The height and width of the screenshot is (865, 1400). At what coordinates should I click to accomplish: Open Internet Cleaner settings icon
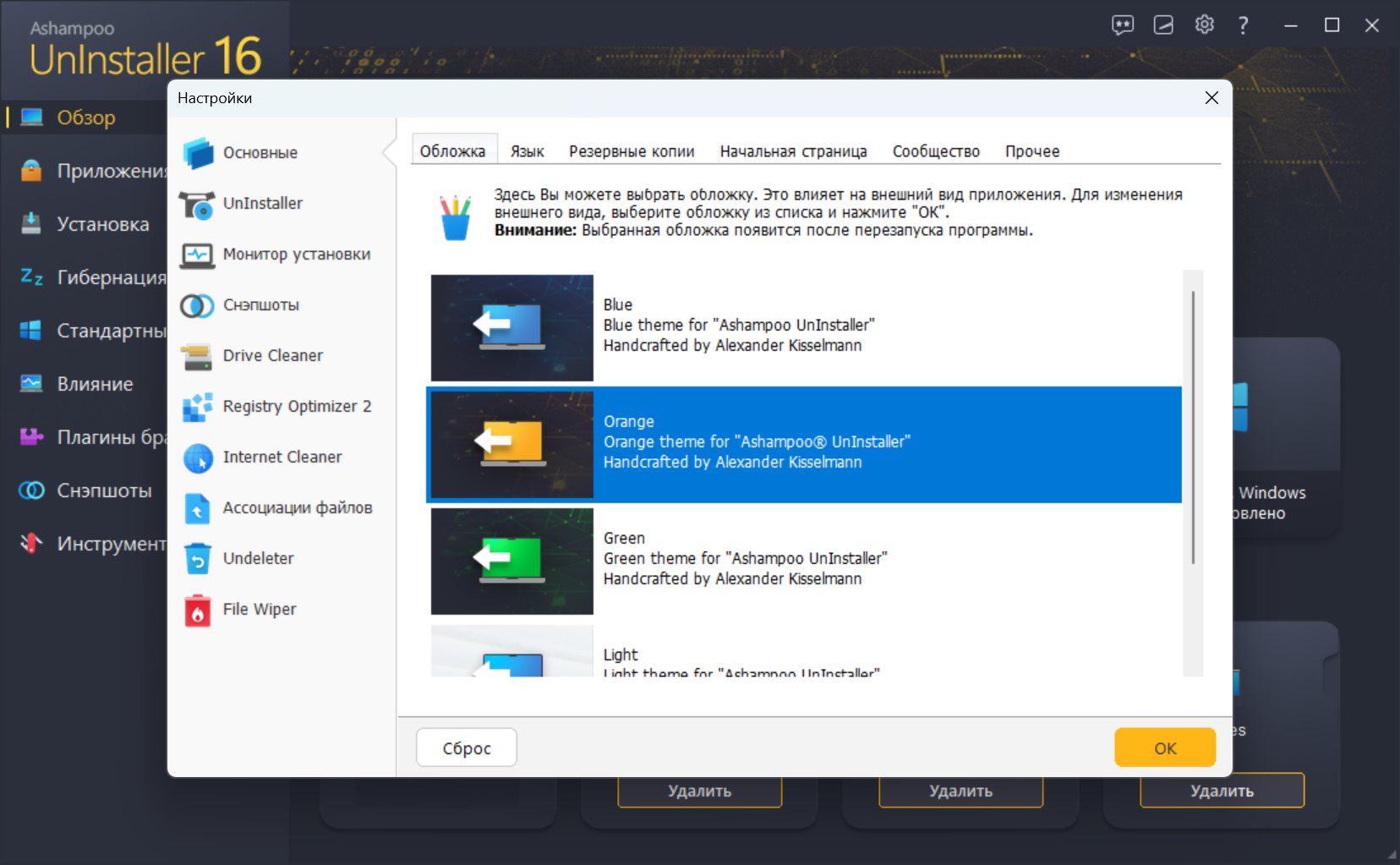pos(197,457)
